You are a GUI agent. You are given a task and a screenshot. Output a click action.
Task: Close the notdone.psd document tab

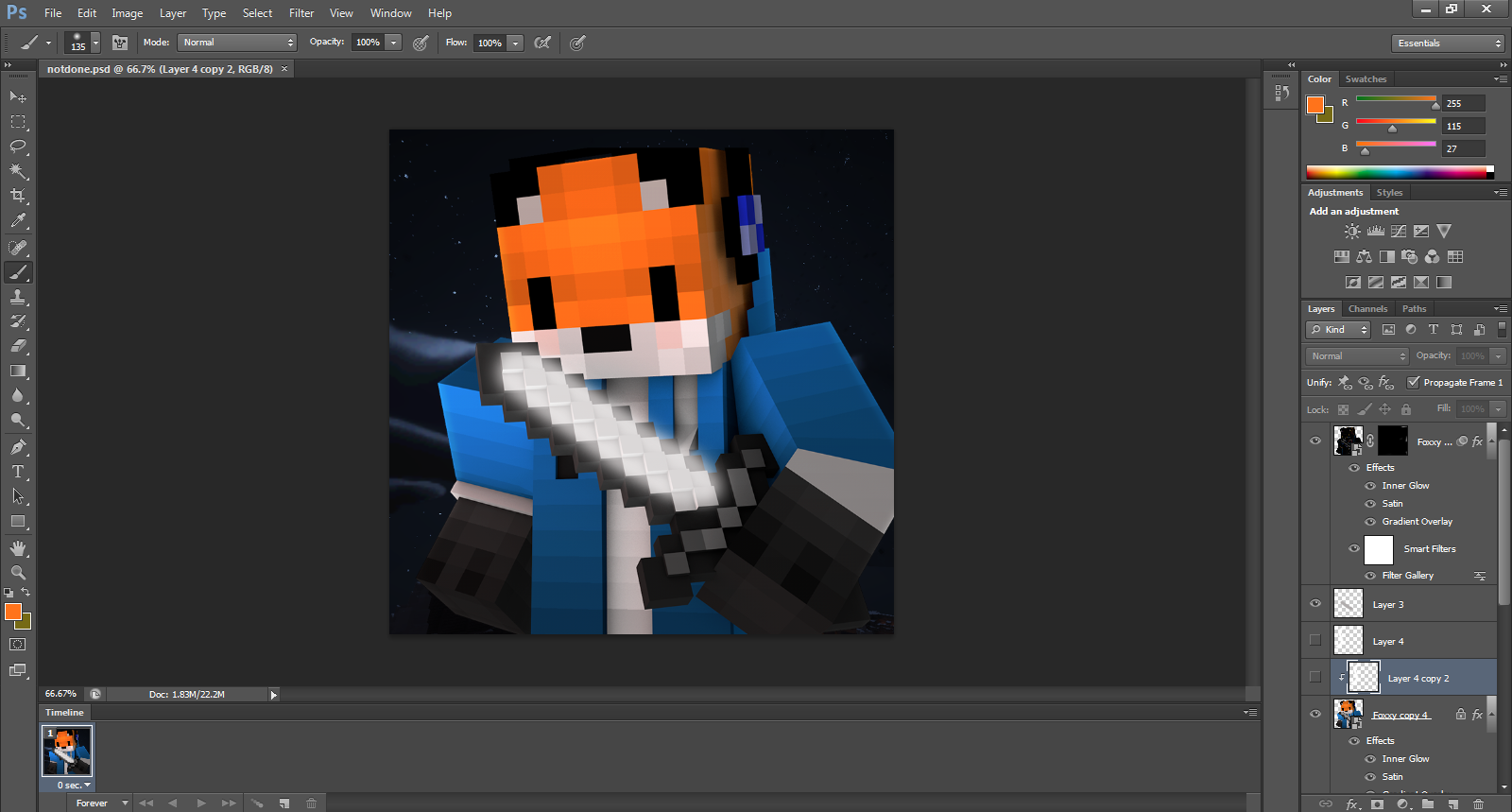[283, 69]
